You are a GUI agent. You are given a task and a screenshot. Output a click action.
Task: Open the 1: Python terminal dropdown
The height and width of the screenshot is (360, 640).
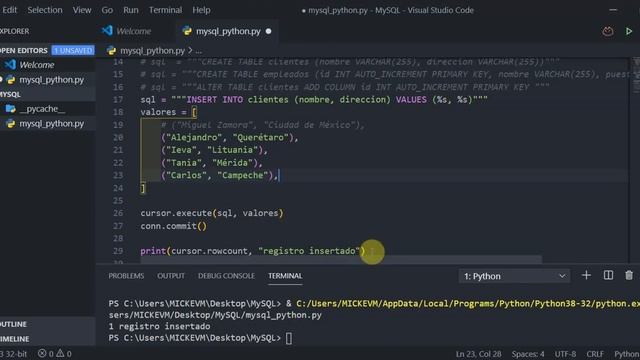pyautogui.click(x=514, y=276)
